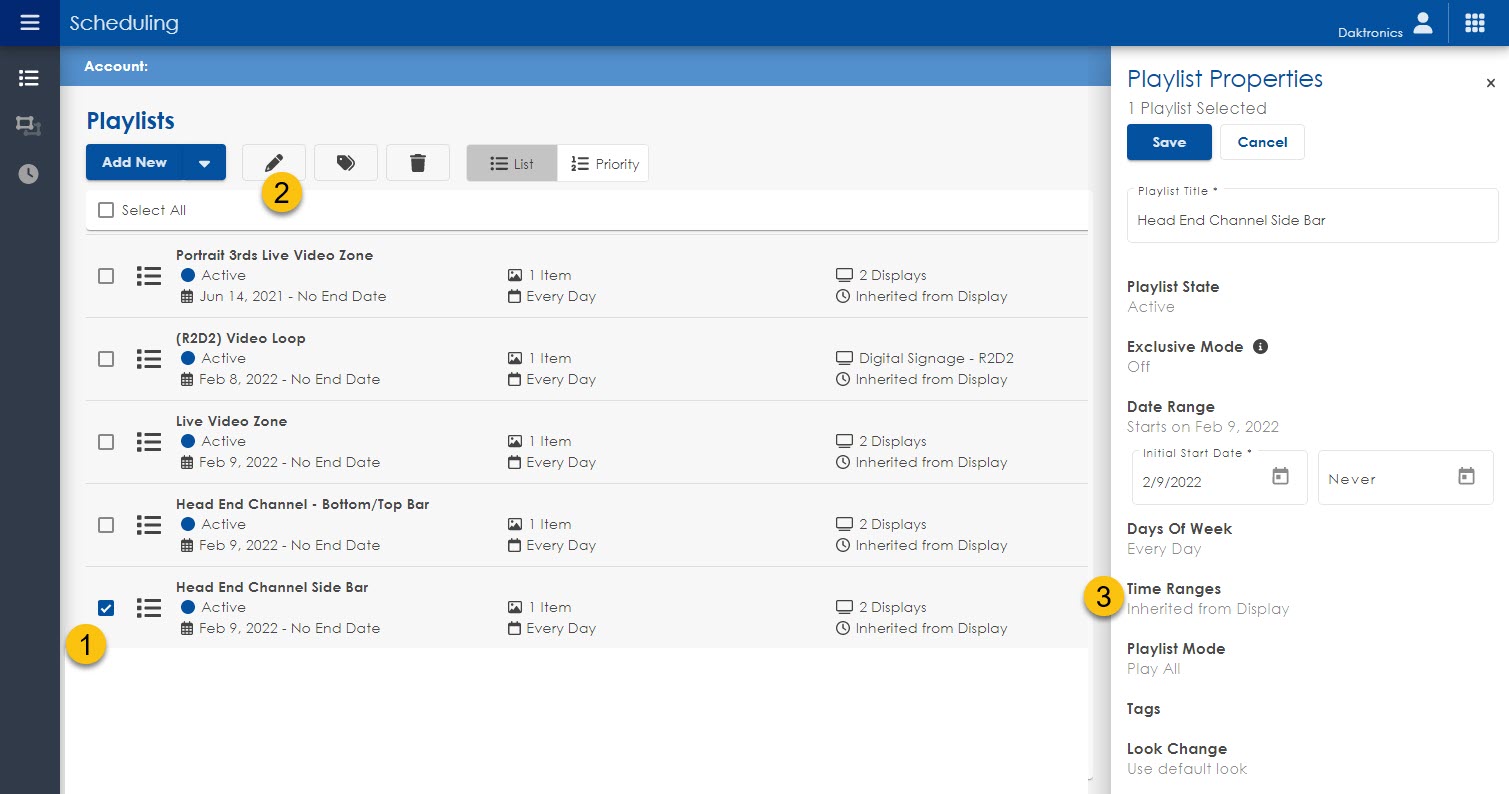This screenshot has width=1509, height=794.
Task: Click the Playlist Title text field
Action: click(x=1312, y=220)
